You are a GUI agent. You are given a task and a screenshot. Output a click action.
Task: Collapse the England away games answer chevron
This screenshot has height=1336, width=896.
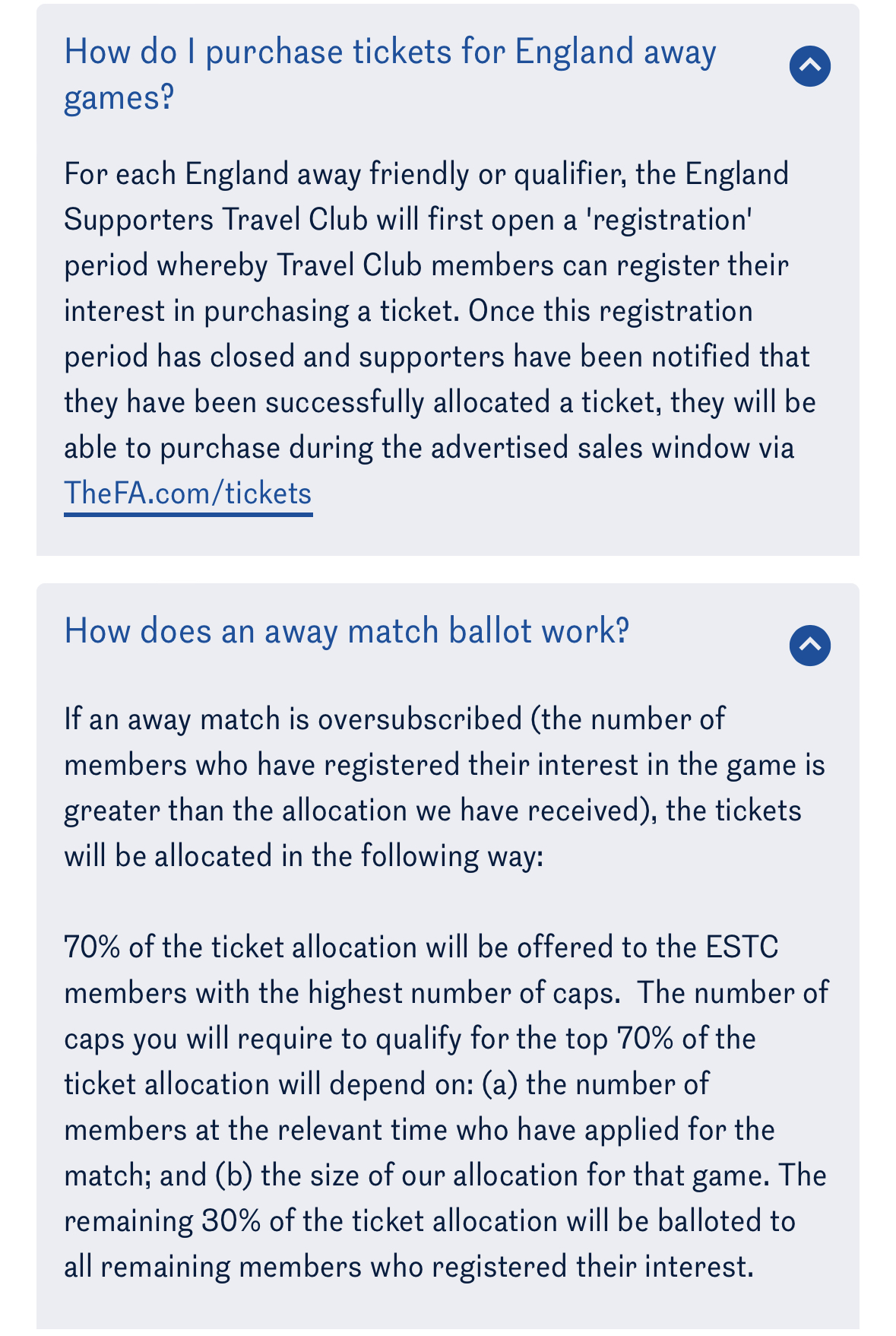809,66
